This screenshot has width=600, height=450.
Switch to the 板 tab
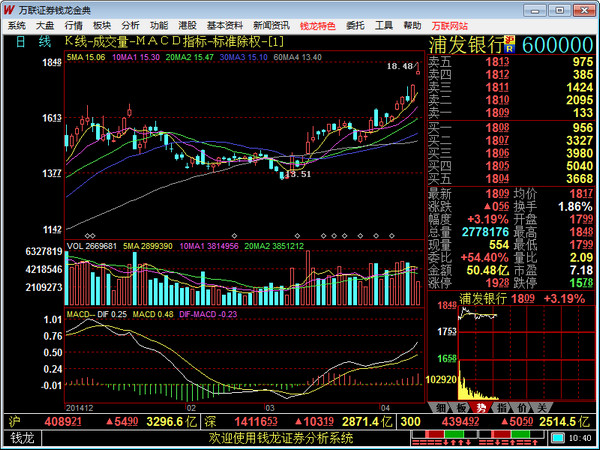tap(460, 408)
